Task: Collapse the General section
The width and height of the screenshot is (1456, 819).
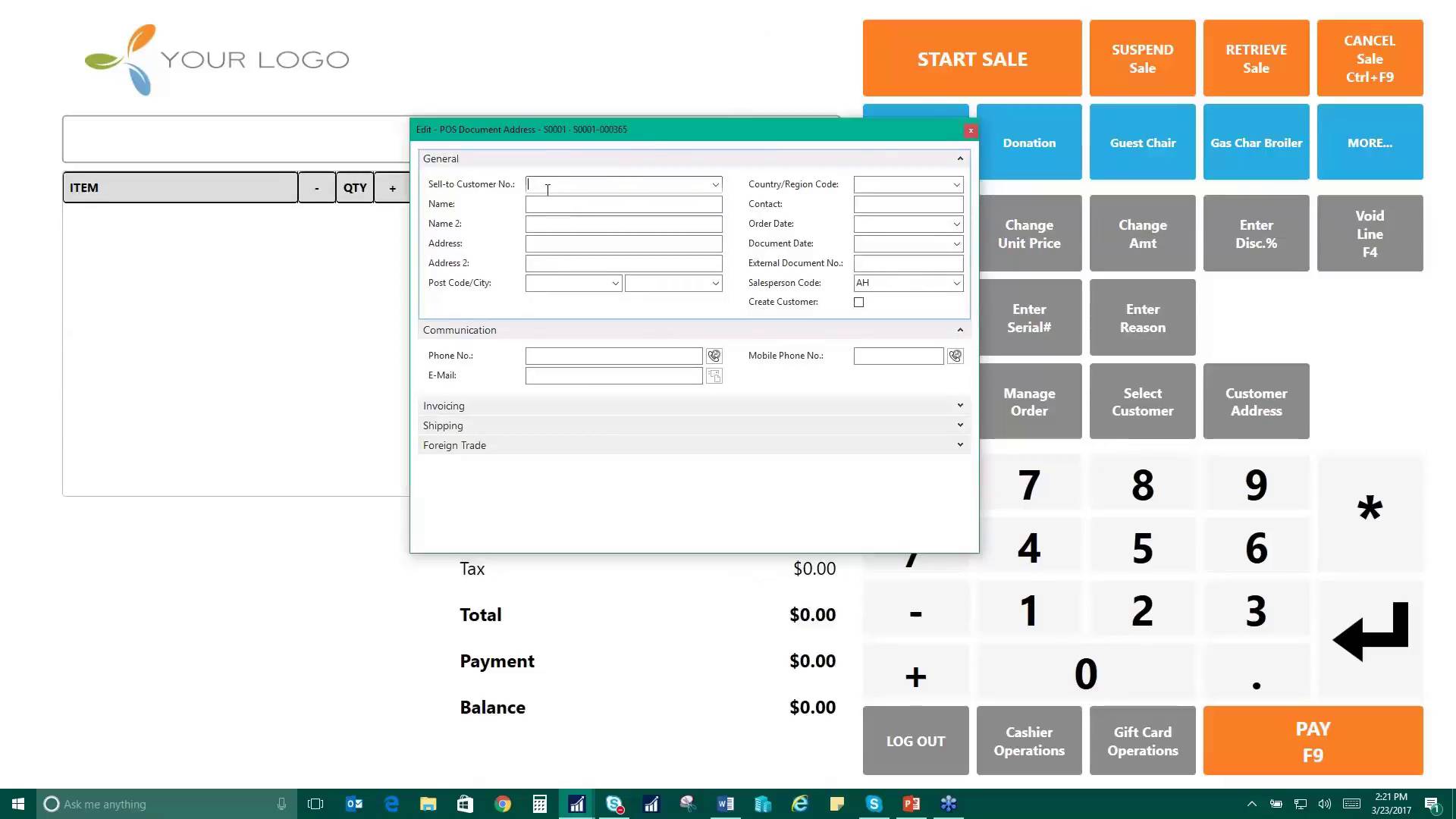Action: (959, 158)
